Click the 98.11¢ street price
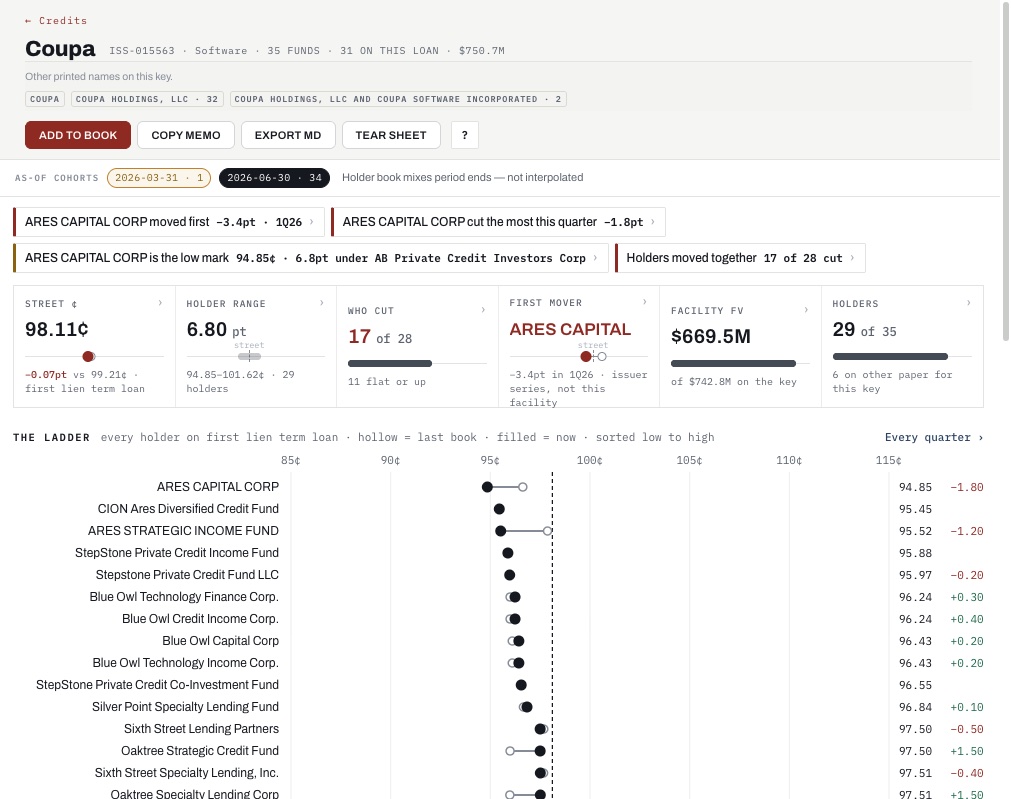This screenshot has height=799, width=1011. [x=57, y=330]
